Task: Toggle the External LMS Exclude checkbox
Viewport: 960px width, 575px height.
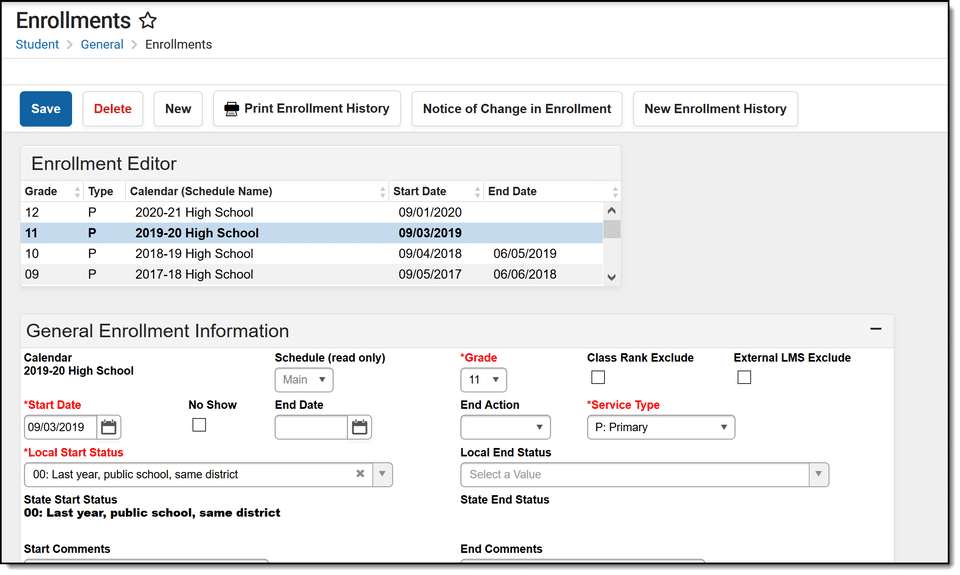Action: click(744, 377)
